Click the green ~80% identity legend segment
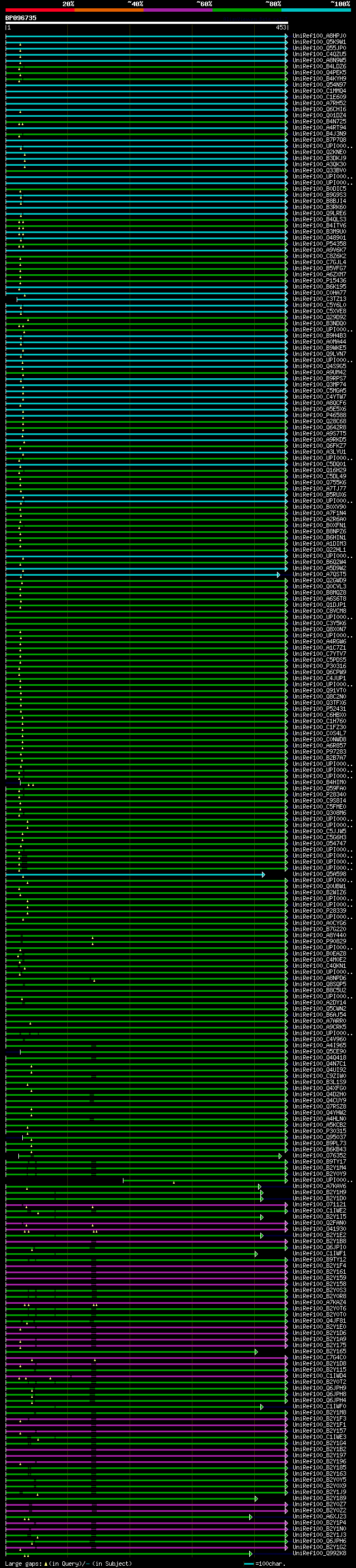 247,10
